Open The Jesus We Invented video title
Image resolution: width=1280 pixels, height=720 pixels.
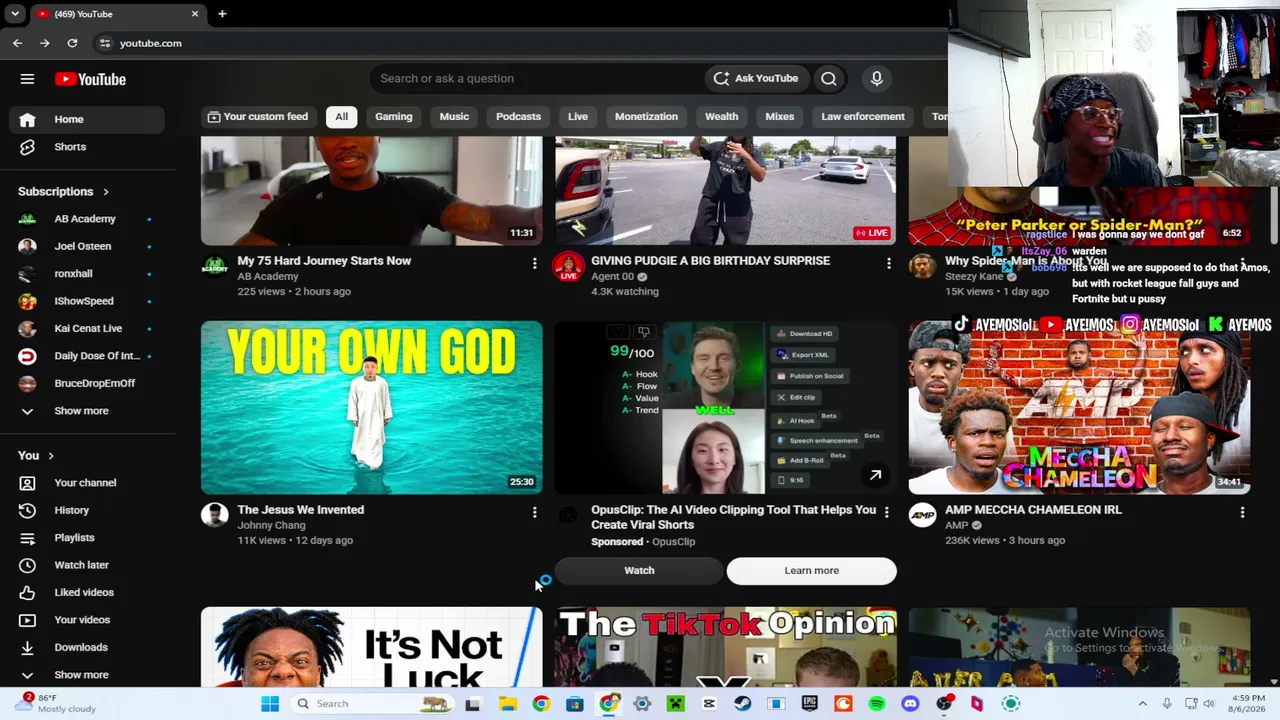tap(300, 510)
